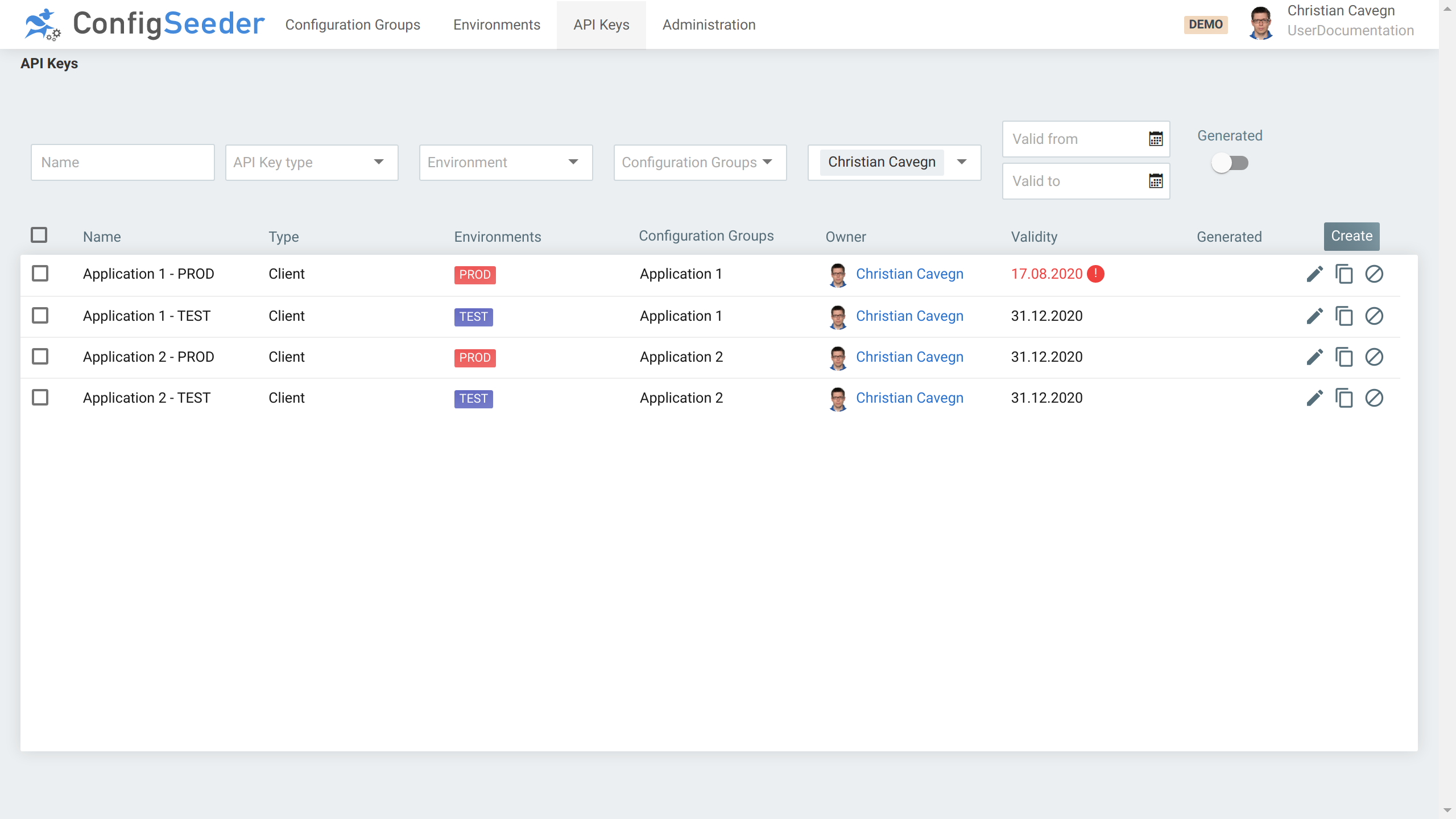Open the Environment filter dropdown
Image resolution: width=1456 pixels, height=819 pixels.
(506, 163)
